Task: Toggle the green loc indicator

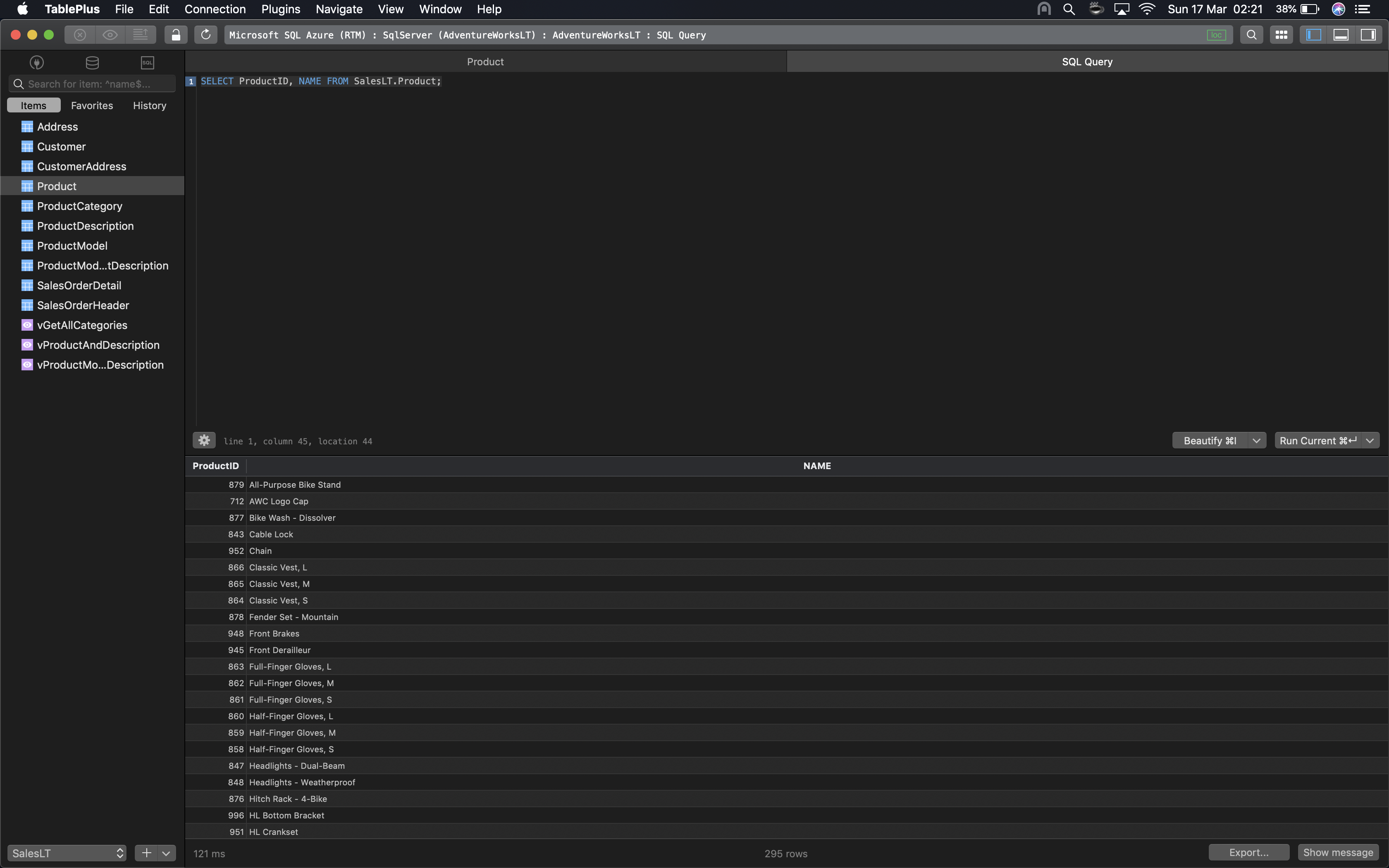Action: click(x=1217, y=34)
